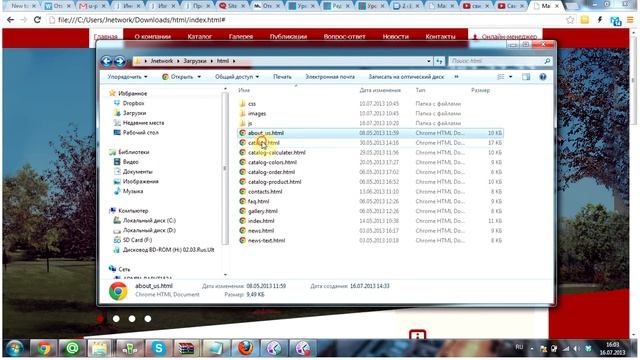
Task: Open the address bar history dropdown
Action: pyautogui.click(x=429, y=61)
